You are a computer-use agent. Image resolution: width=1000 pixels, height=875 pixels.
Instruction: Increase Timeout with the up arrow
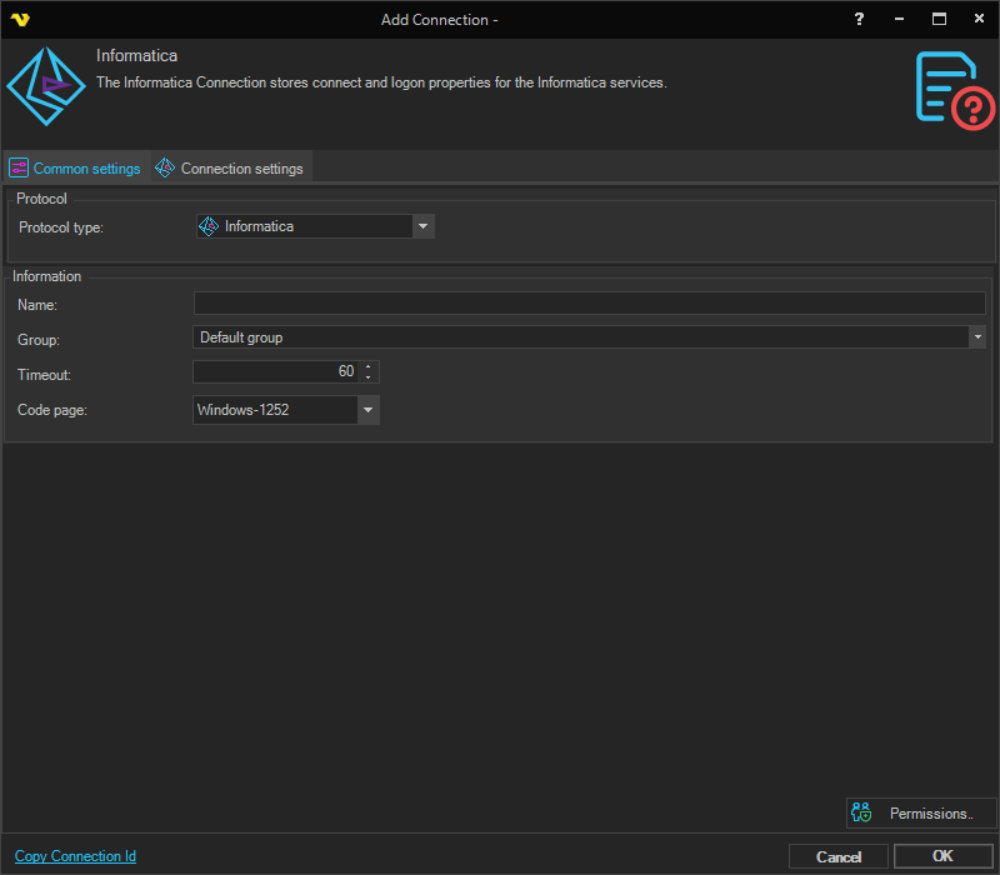369,367
